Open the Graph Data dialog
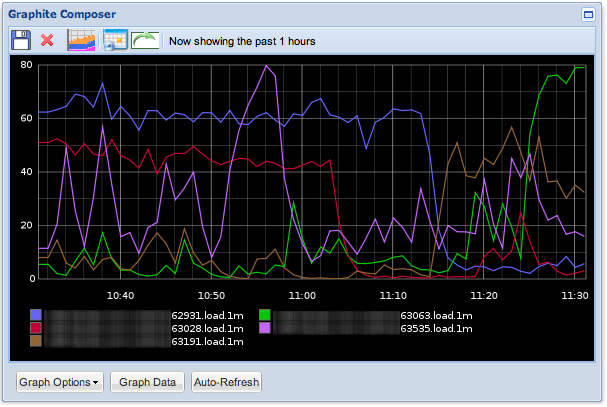Image resolution: width=607 pixels, height=407 pixels. pyautogui.click(x=148, y=382)
